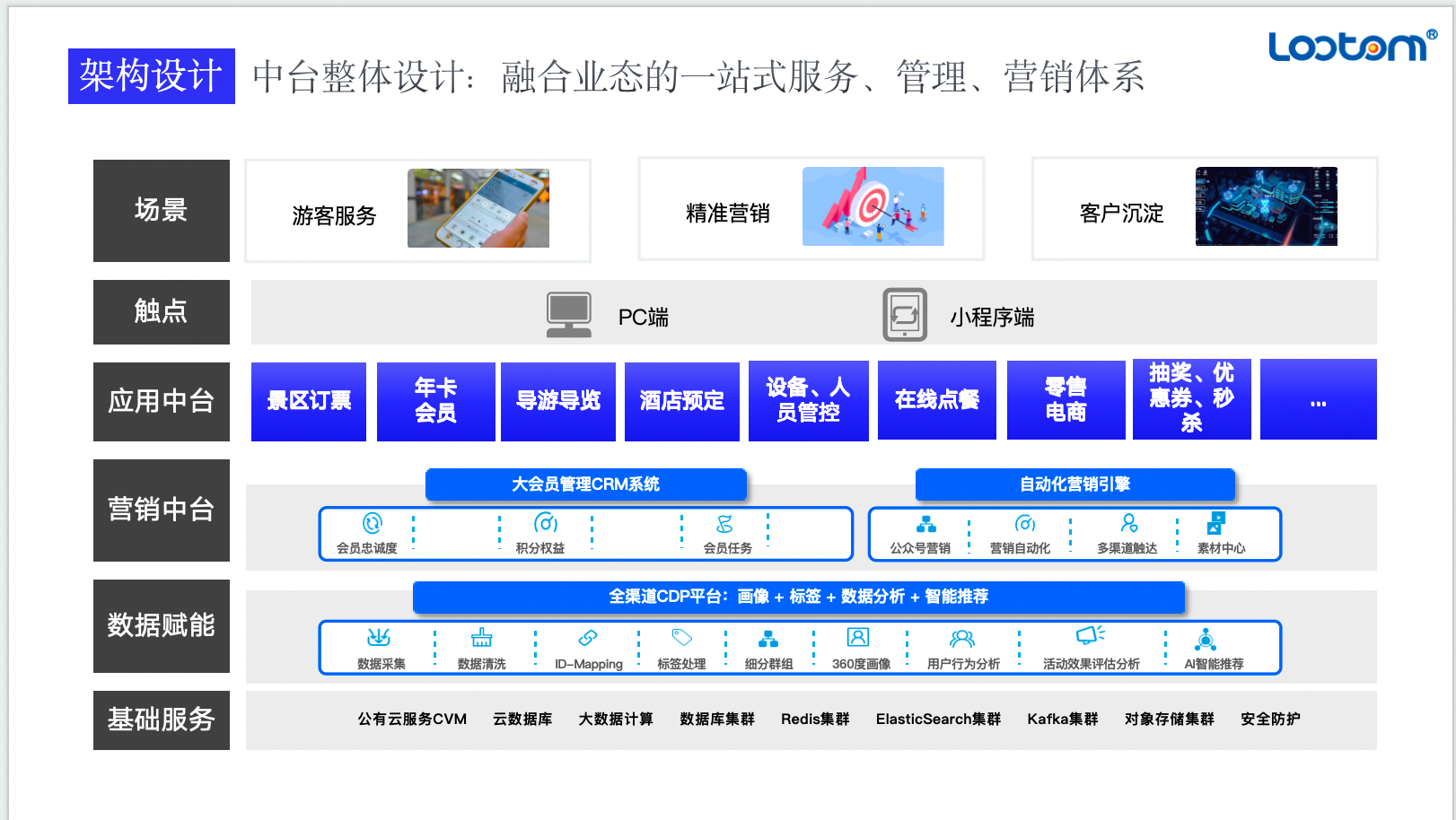Click the ID-Mapping link icon
The height and width of the screenshot is (820, 1456).
pos(588,638)
